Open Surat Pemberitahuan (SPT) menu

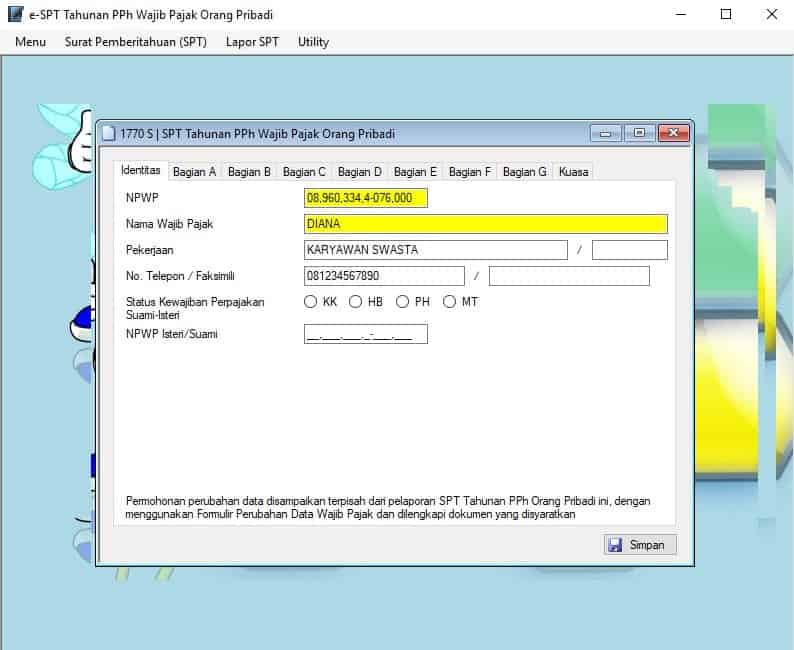tap(136, 42)
